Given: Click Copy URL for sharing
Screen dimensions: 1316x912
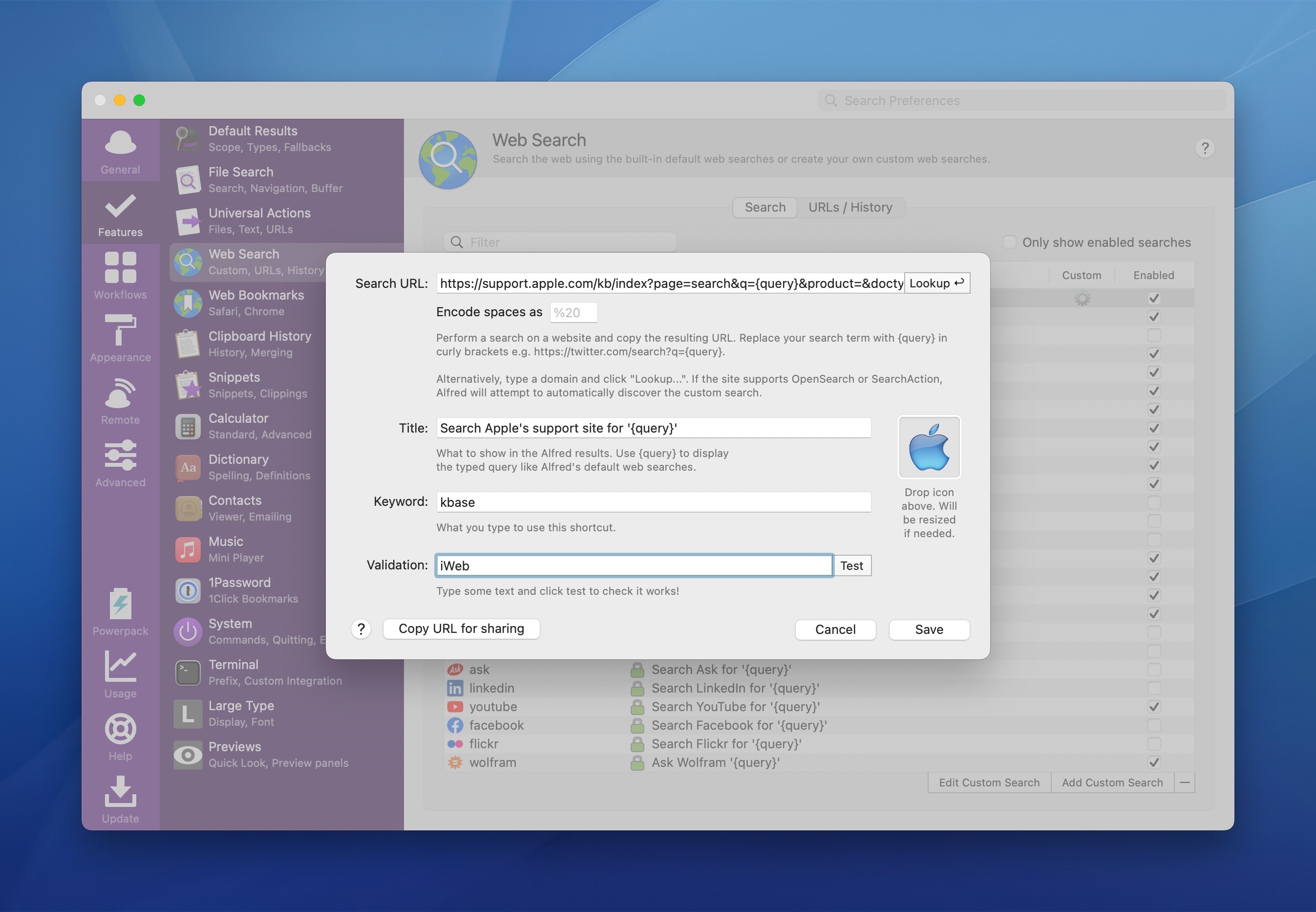Looking at the screenshot, I should pyautogui.click(x=461, y=629).
